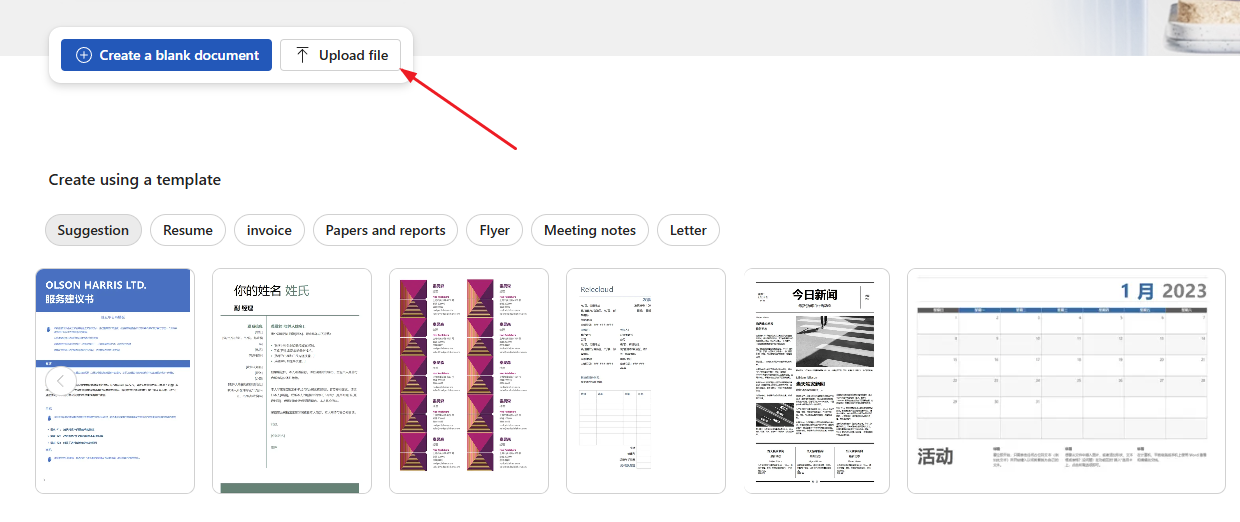Screen dimensions: 1240x522
Task: Select the 今日新闻 newsletter template
Action: click(x=816, y=380)
